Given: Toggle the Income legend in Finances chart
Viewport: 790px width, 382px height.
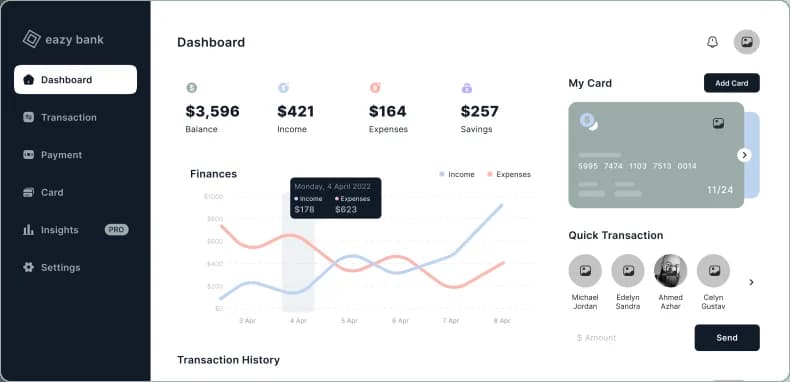Looking at the screenshot, I should click(x=456, y=174).
